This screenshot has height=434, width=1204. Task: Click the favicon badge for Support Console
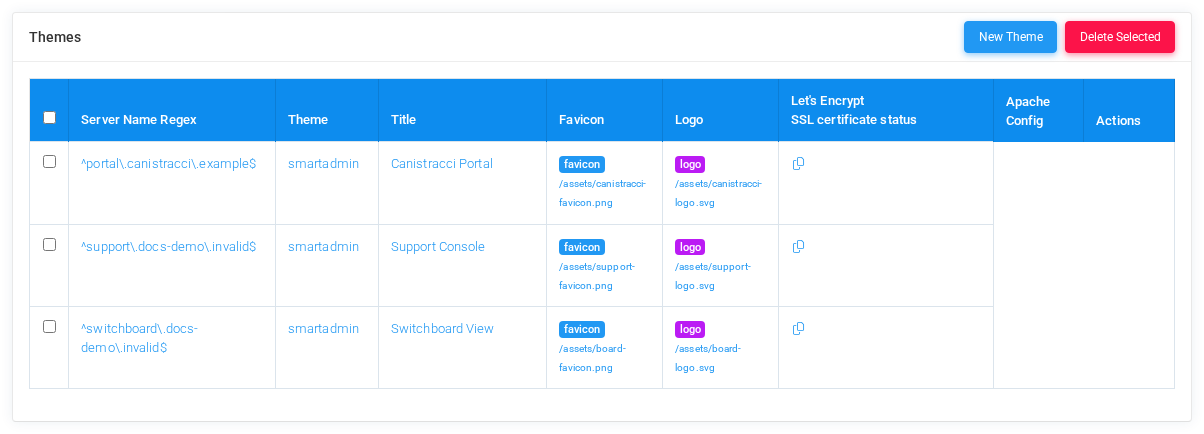582,247
